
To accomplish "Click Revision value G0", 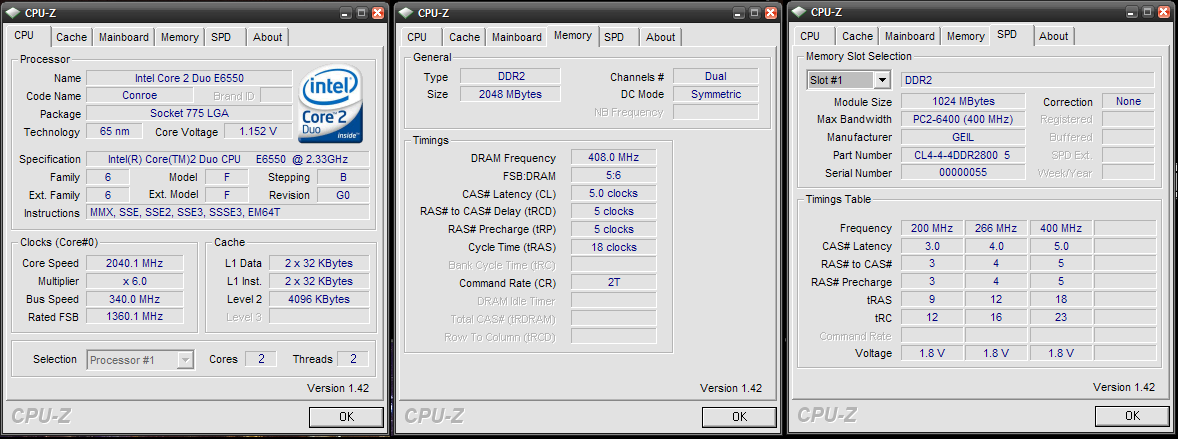I will pos(343,195).
